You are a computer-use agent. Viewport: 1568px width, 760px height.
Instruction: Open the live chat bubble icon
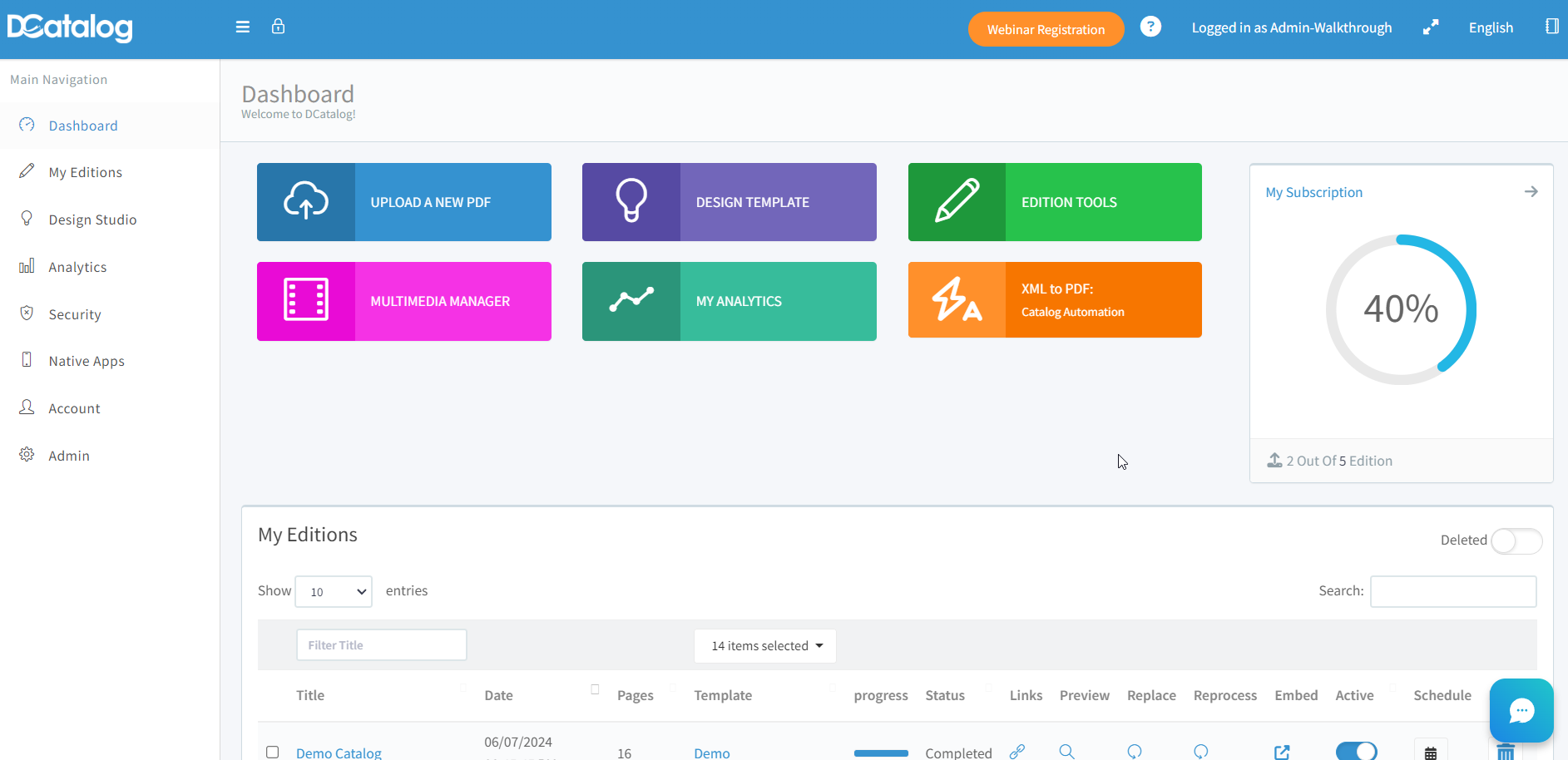tap(1521, 711)
